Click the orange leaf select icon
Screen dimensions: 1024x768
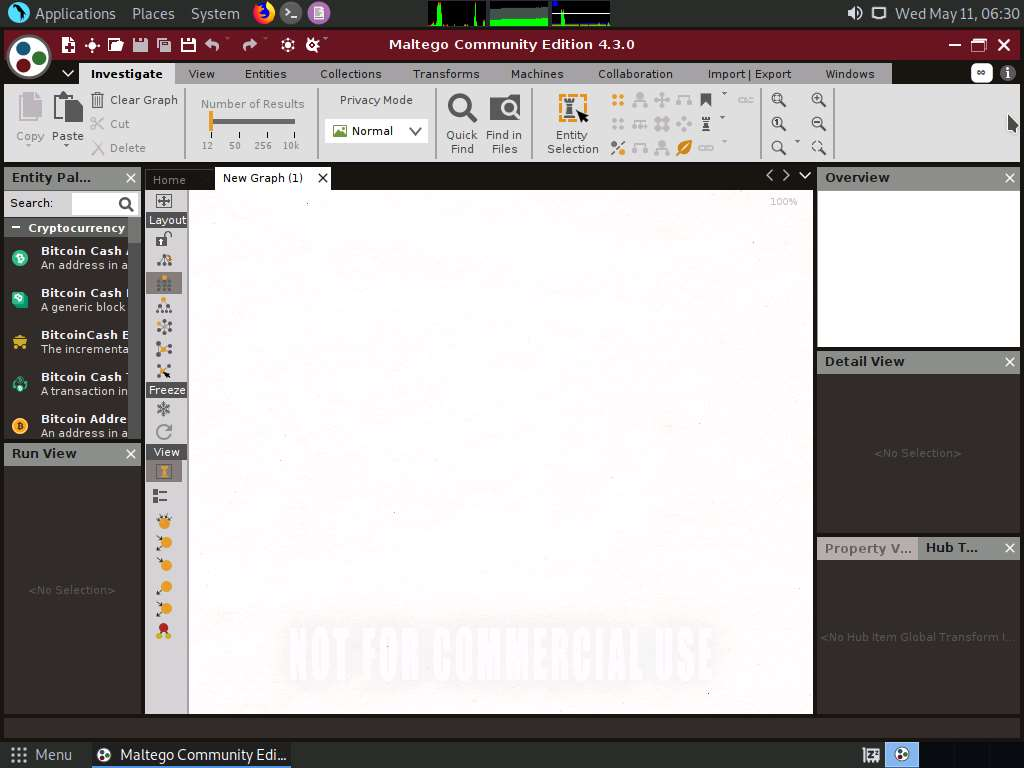coord(684,148)
